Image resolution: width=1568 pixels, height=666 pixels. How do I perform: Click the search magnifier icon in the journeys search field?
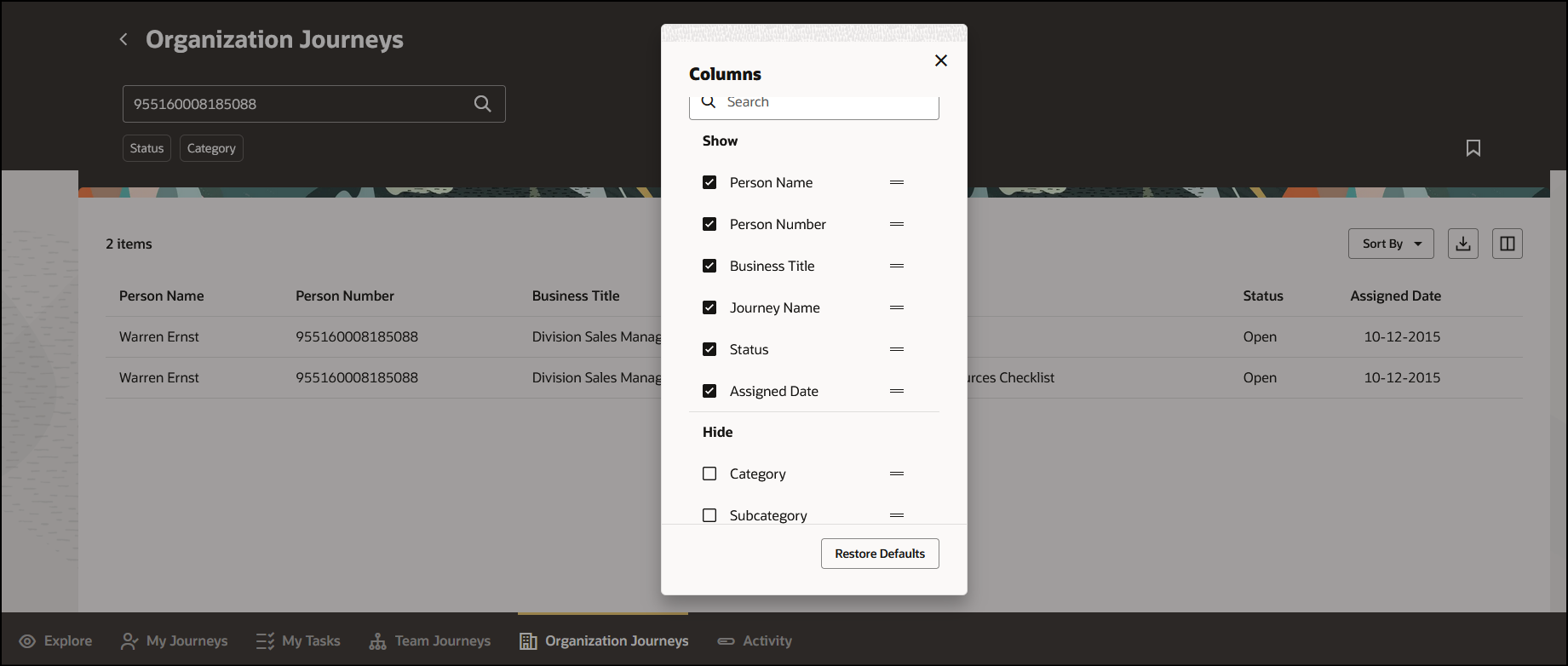pyautogui.click(x=482, y=104)
